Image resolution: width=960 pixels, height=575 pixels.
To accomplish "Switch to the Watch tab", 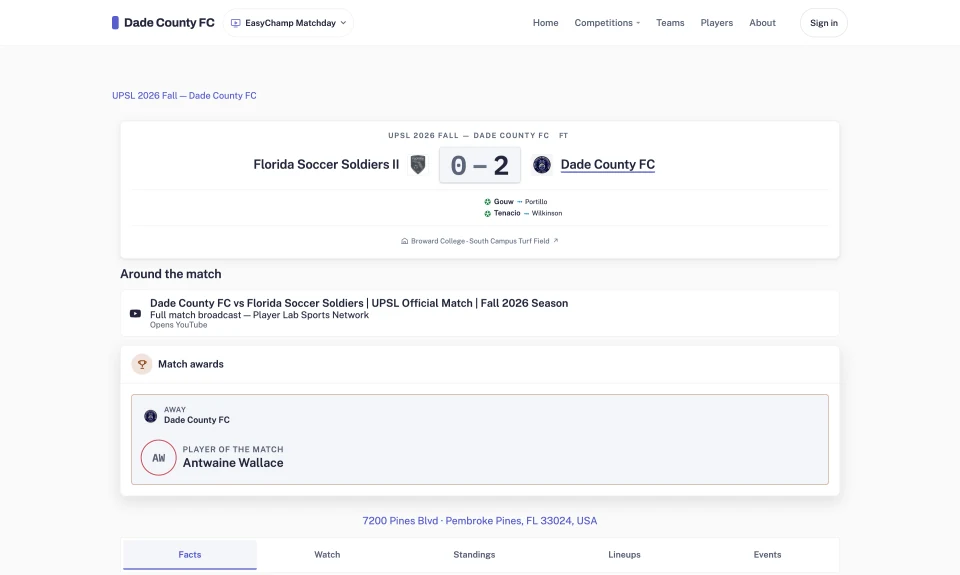I will point(327,555).
